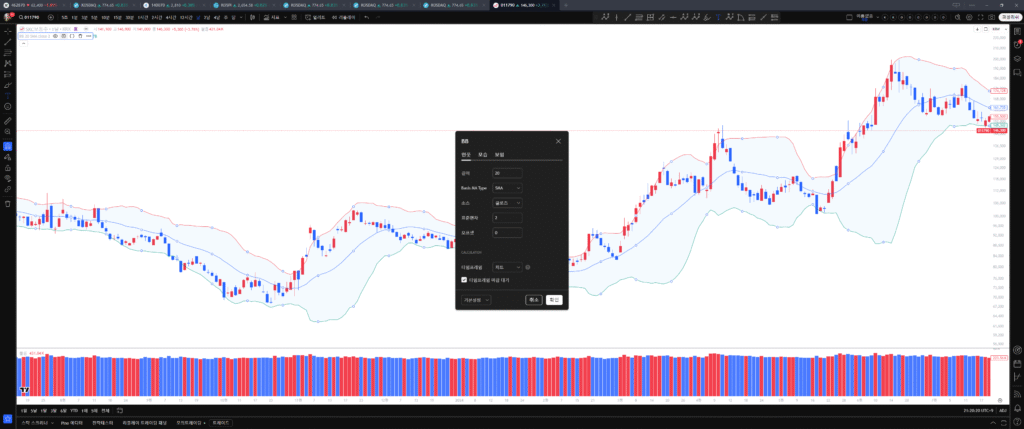Close the BB settings dialog
Viewport: 1024px width, 429px height.
pyautogui.click(x=558, y=141)
